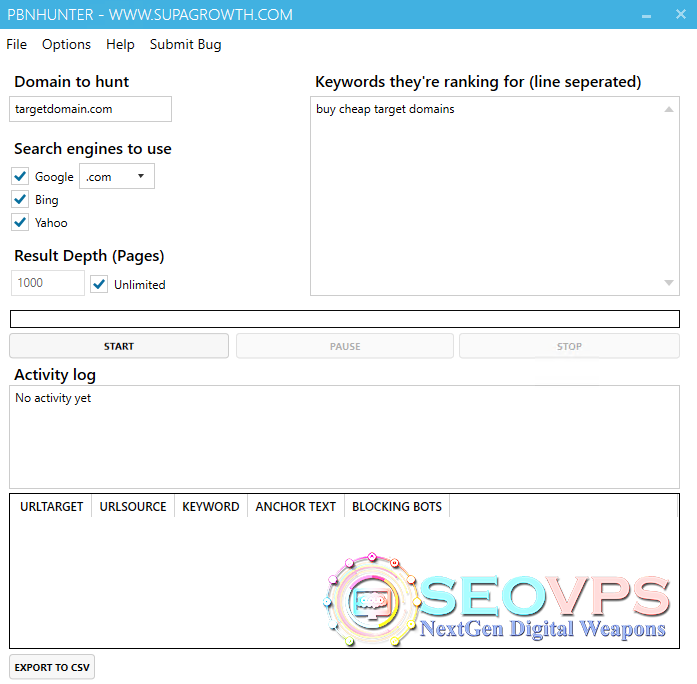The height and width of the screenshot is (684, 697).
Task: Open the File menu
Action: point(16,44)
